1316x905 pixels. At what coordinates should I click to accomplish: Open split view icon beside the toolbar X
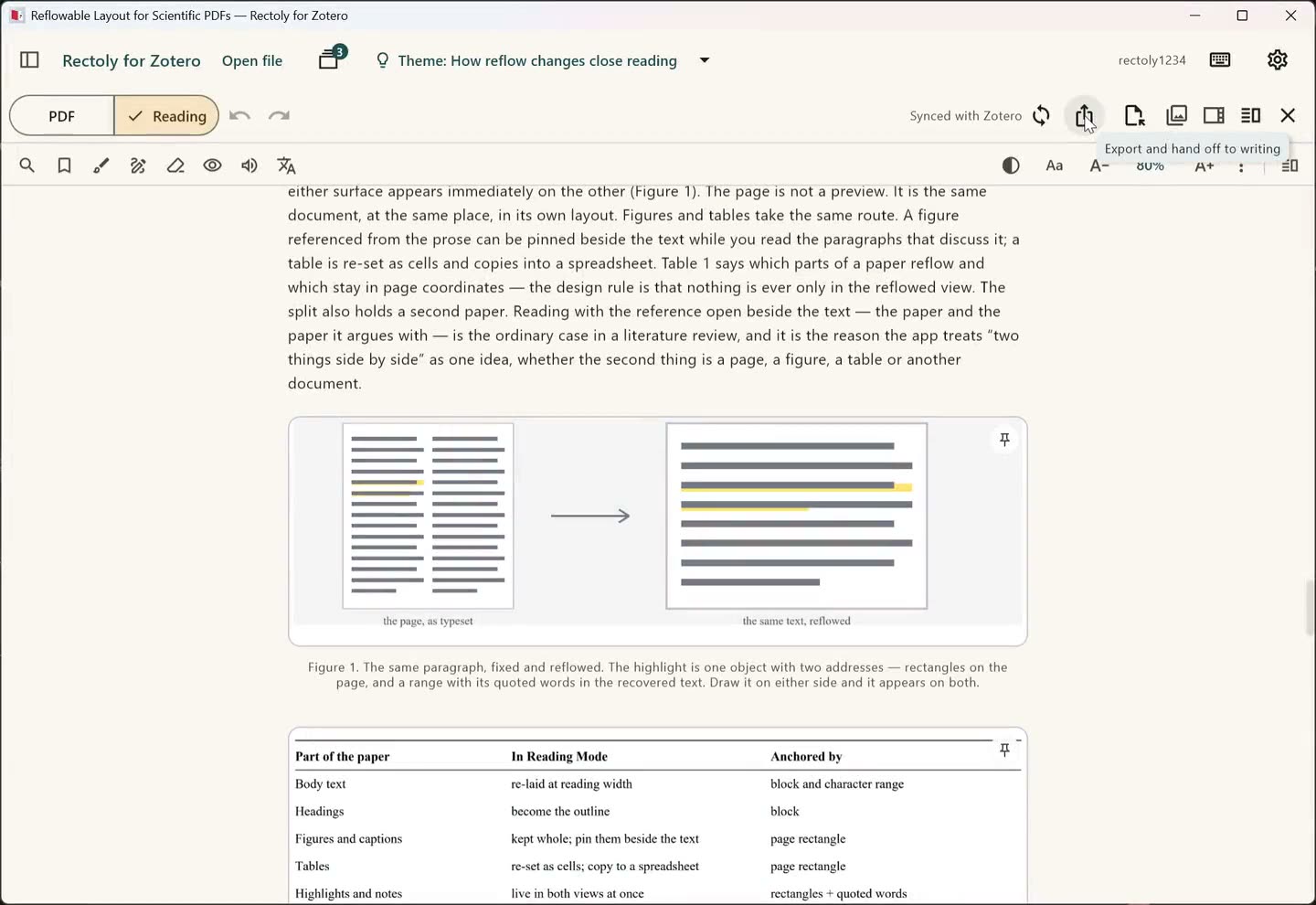[1251, 115]
